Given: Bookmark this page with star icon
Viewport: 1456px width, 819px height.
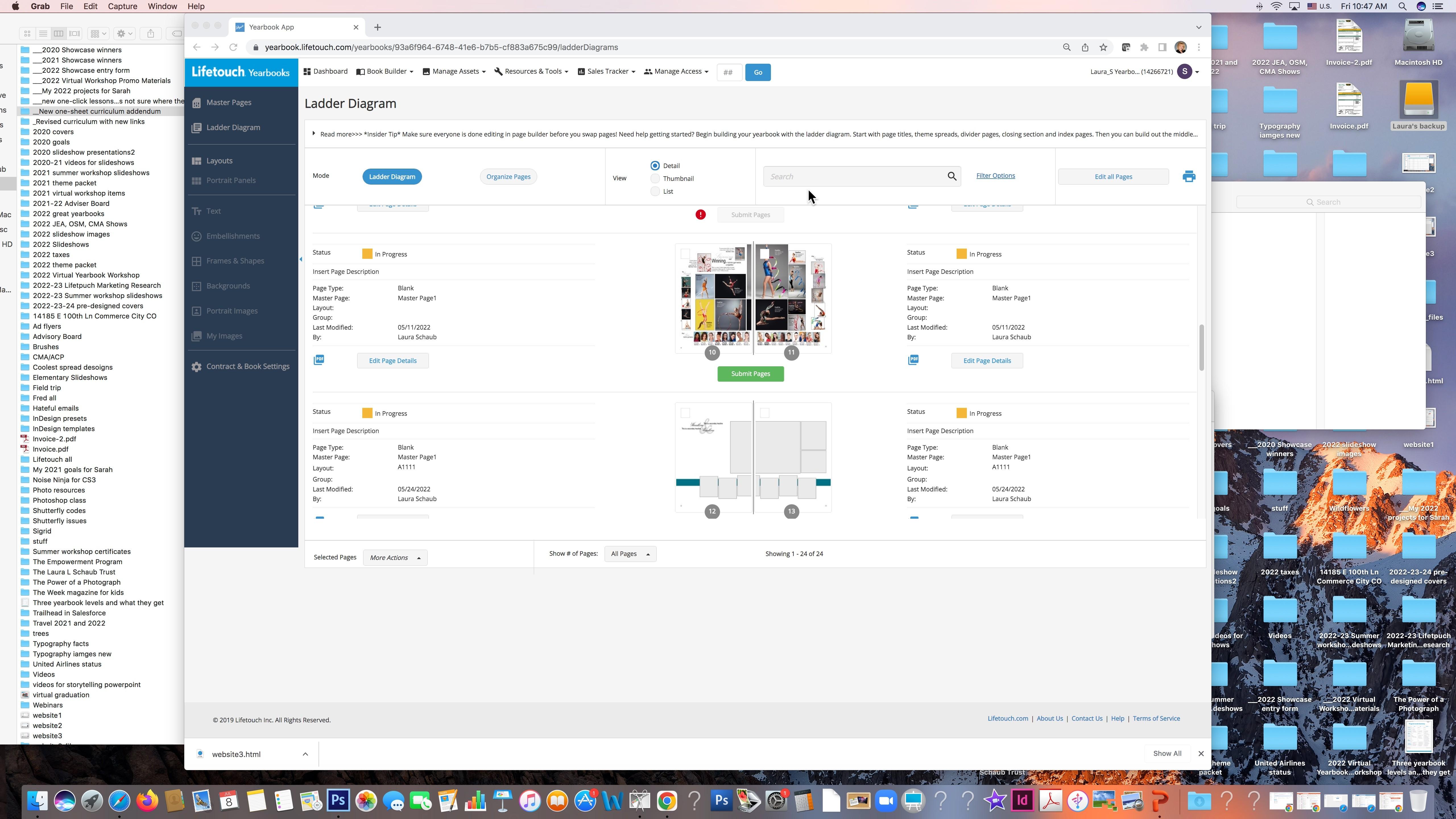Looking at the screenshot, I should 1103,47.
